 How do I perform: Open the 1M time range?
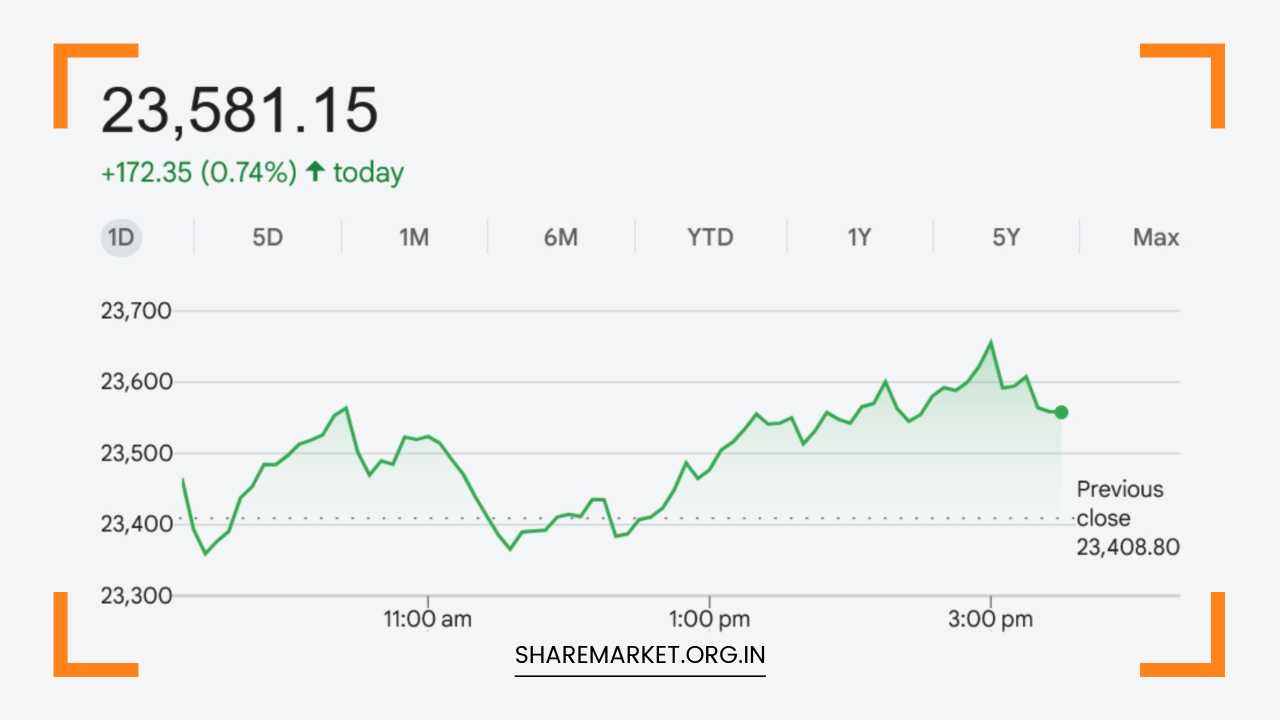tap(414, 237)
